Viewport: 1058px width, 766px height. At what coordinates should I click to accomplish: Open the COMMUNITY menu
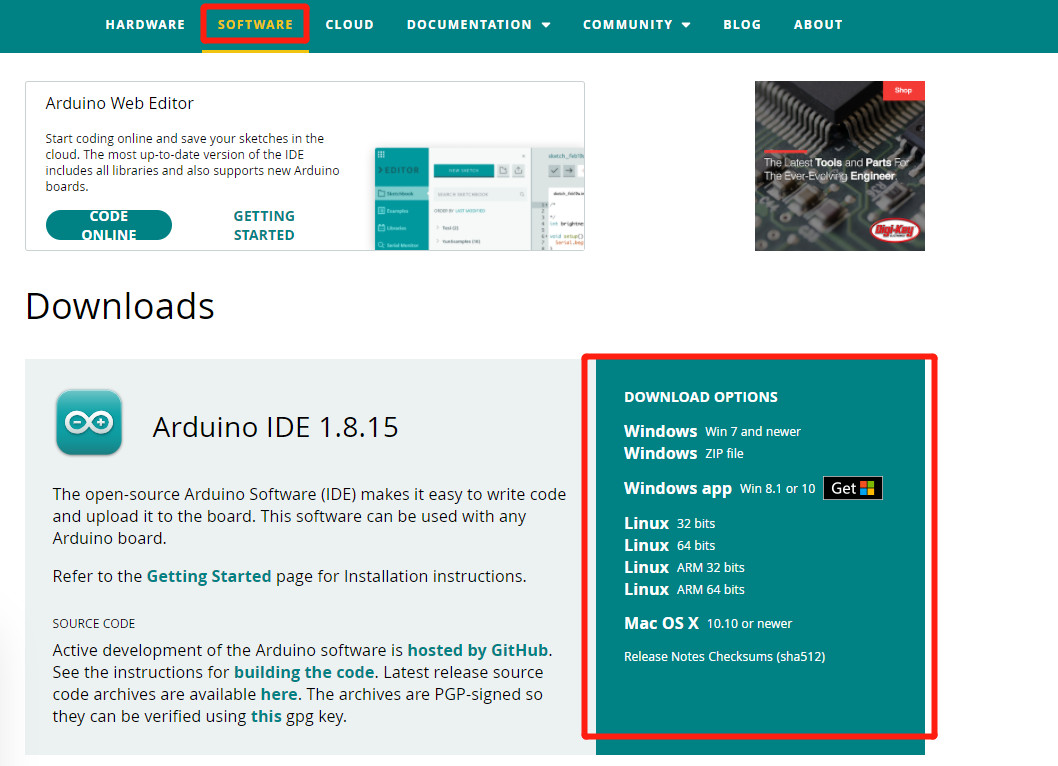[x=628, y=24]
